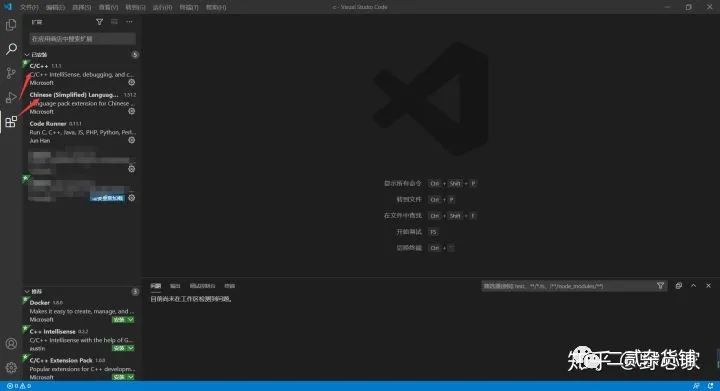Click the collapse all icon in problems panel
The height and width of the screenshot is (391, 720).
tap(678, 286)
